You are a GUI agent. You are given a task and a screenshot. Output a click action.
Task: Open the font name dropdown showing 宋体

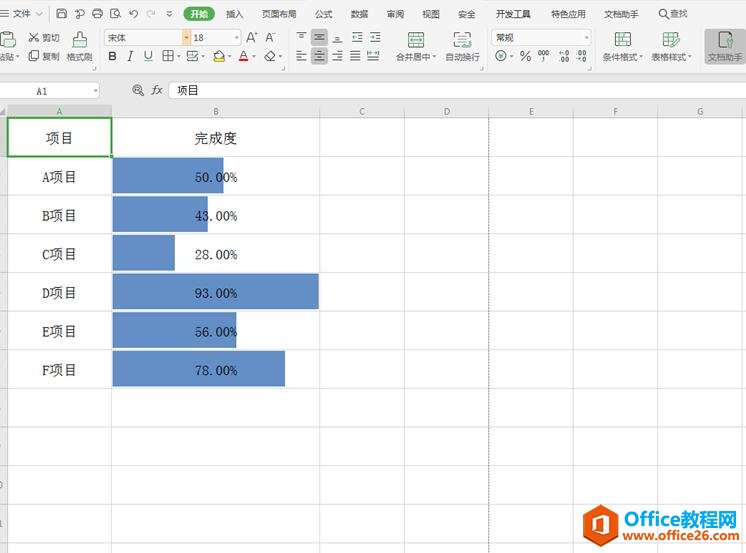pos(186,37)
